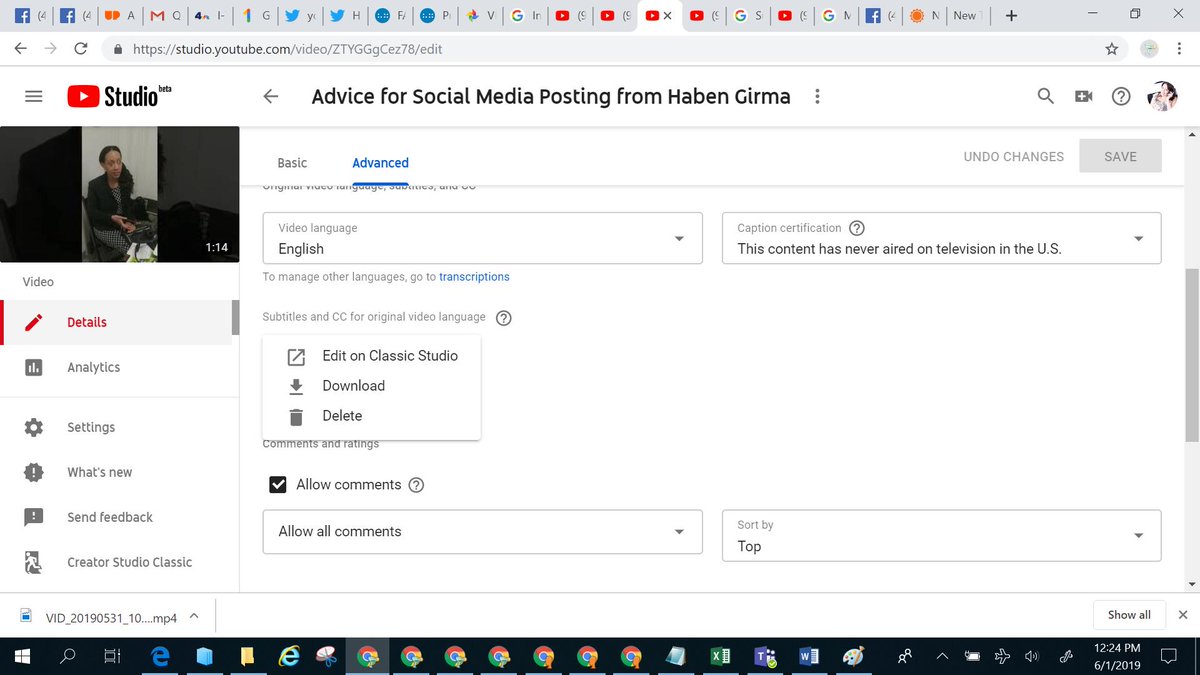Click the upload video camera icon
This screenshot has height=675, width=1200.
(x=1083, y=96)
